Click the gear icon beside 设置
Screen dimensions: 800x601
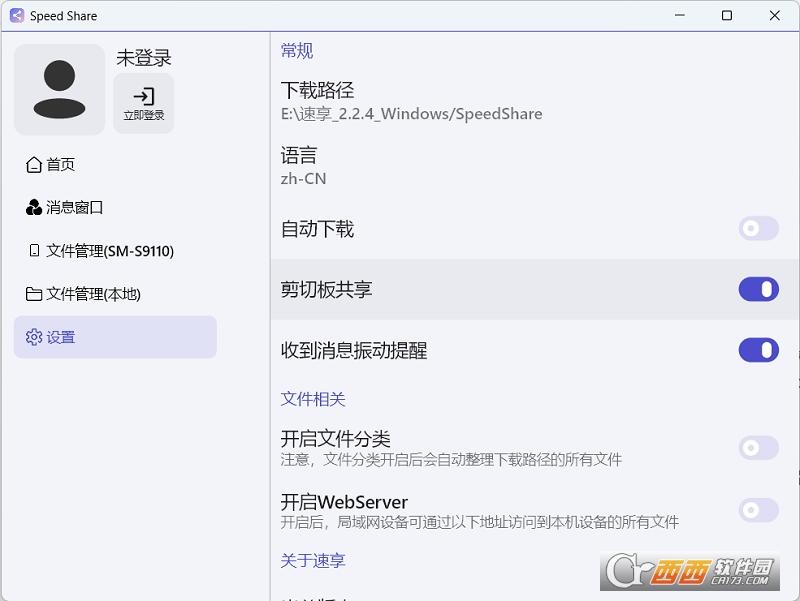click(34, 338)
